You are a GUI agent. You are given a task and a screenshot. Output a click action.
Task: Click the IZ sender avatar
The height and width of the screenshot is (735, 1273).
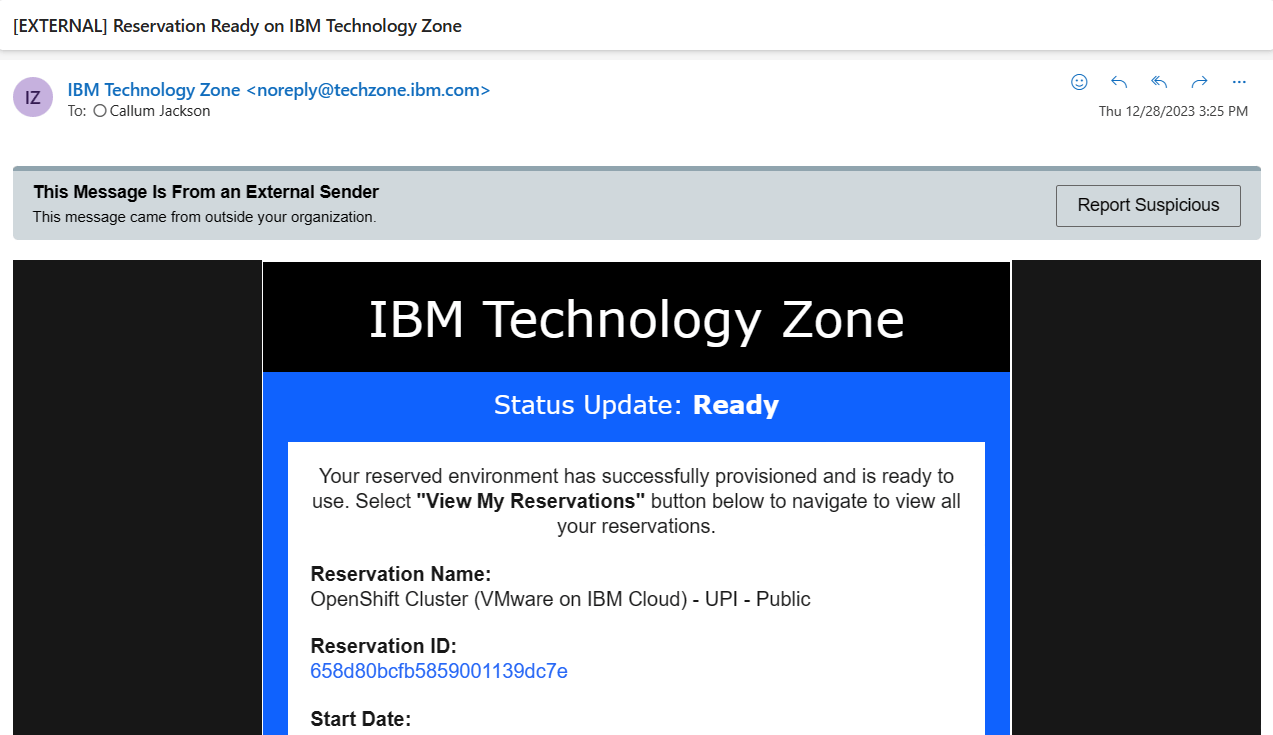pos(32,96)
